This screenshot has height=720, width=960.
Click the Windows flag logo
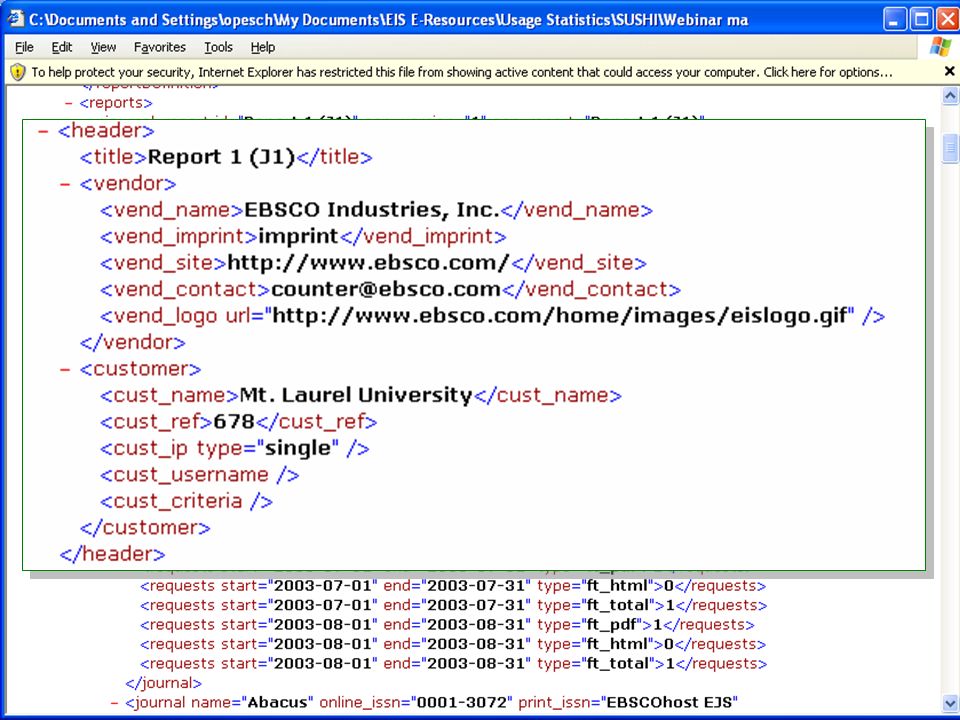pyautogui.click(x=940, y=47)
